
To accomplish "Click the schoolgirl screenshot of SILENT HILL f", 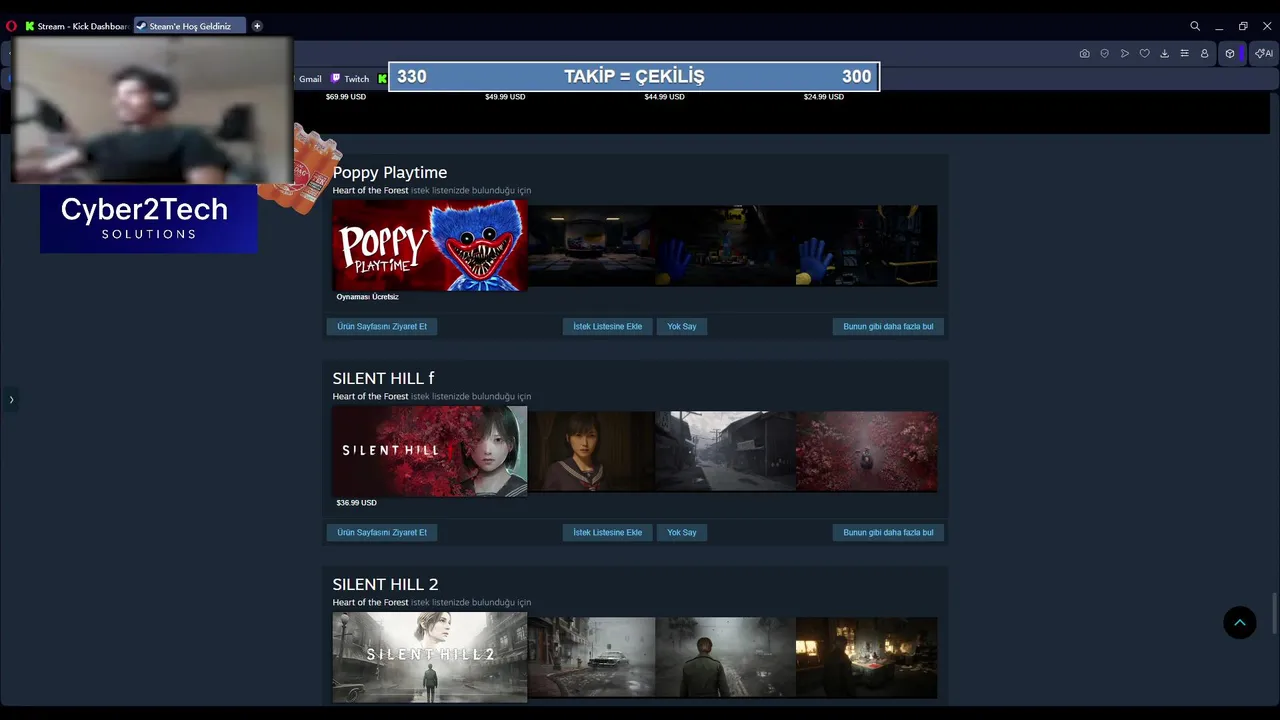I will tap(591, 451).
